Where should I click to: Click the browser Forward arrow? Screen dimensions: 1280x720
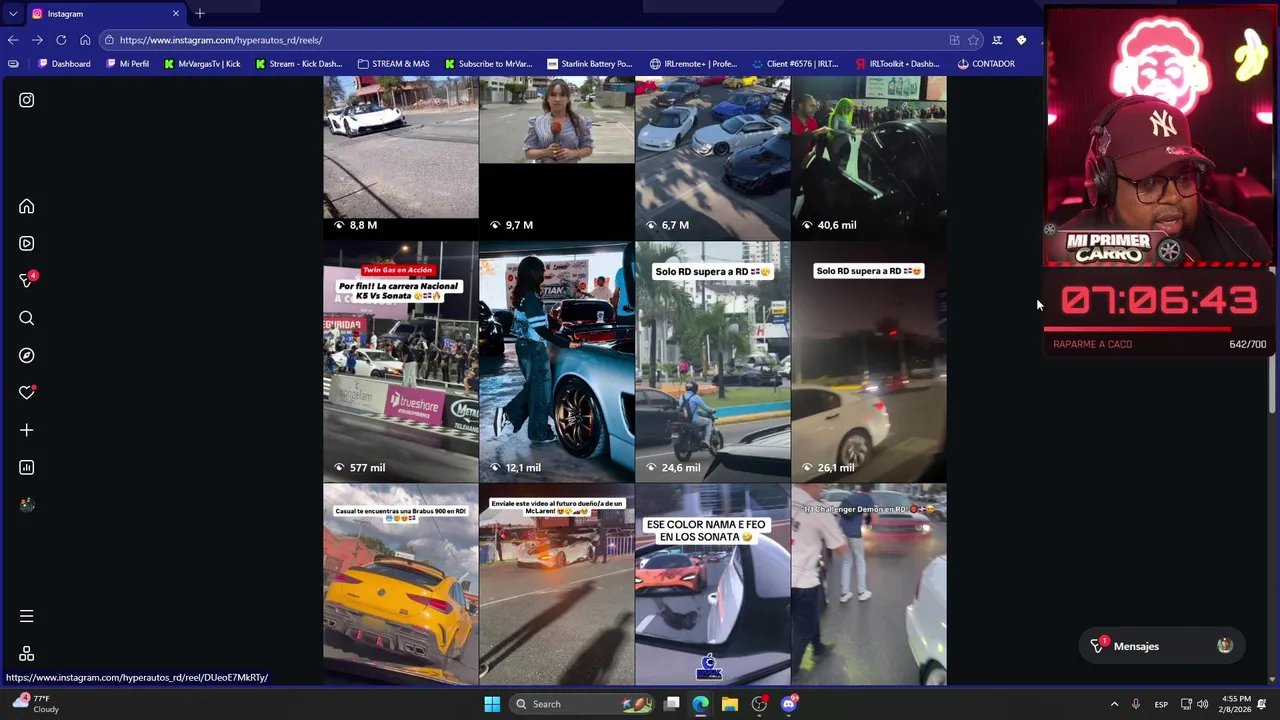[x=37, y=40]
